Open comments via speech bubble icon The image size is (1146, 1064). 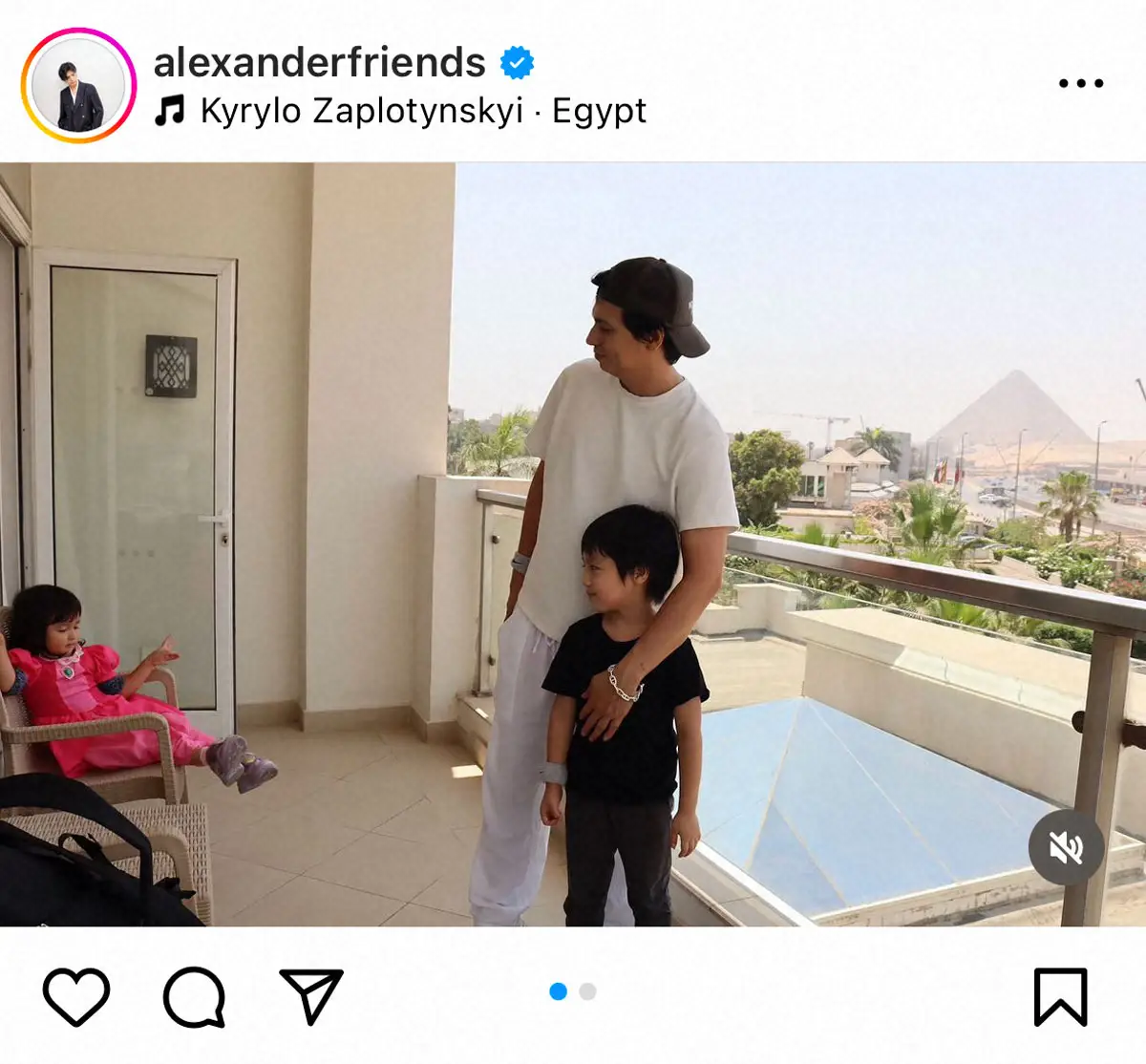point(194,997)
